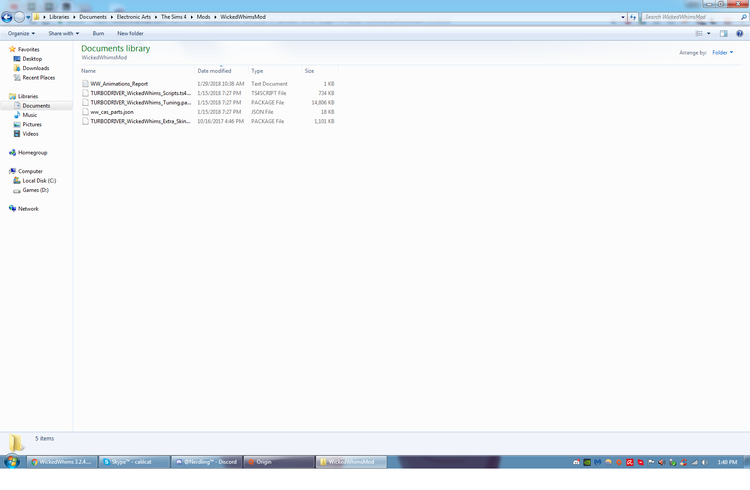Open the Windows Start menu
750x490 pixels.
(x=12, y=462)
